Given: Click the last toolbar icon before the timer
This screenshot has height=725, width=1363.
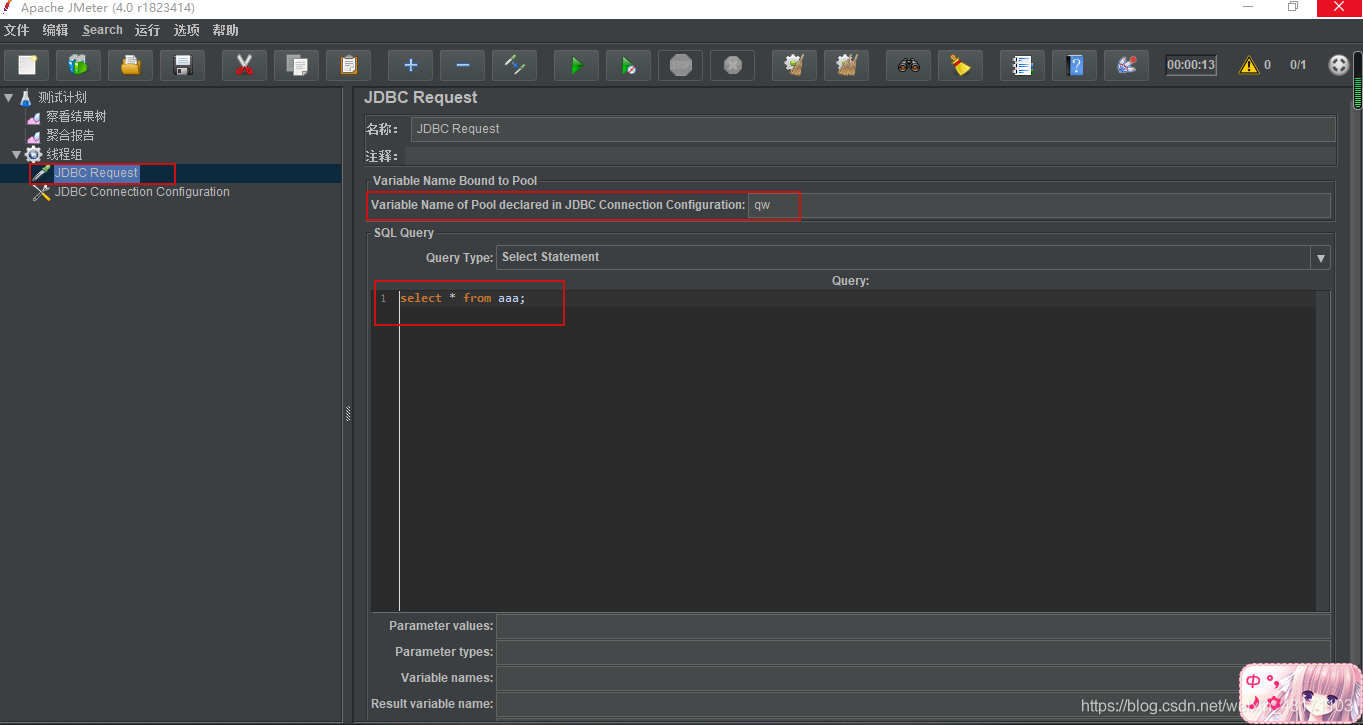Looking at the screenshot, I should [x=1126, y=65].
